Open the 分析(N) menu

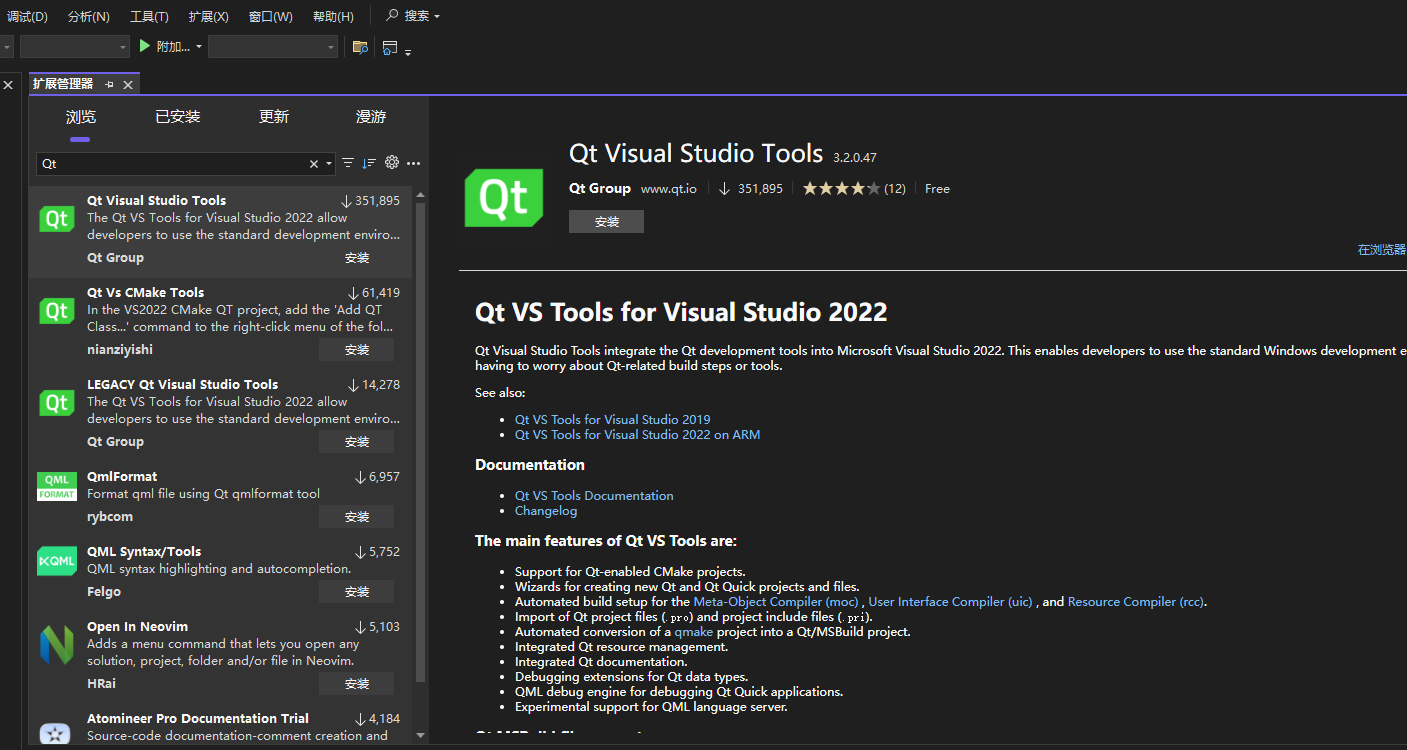(x=89, y=16)
